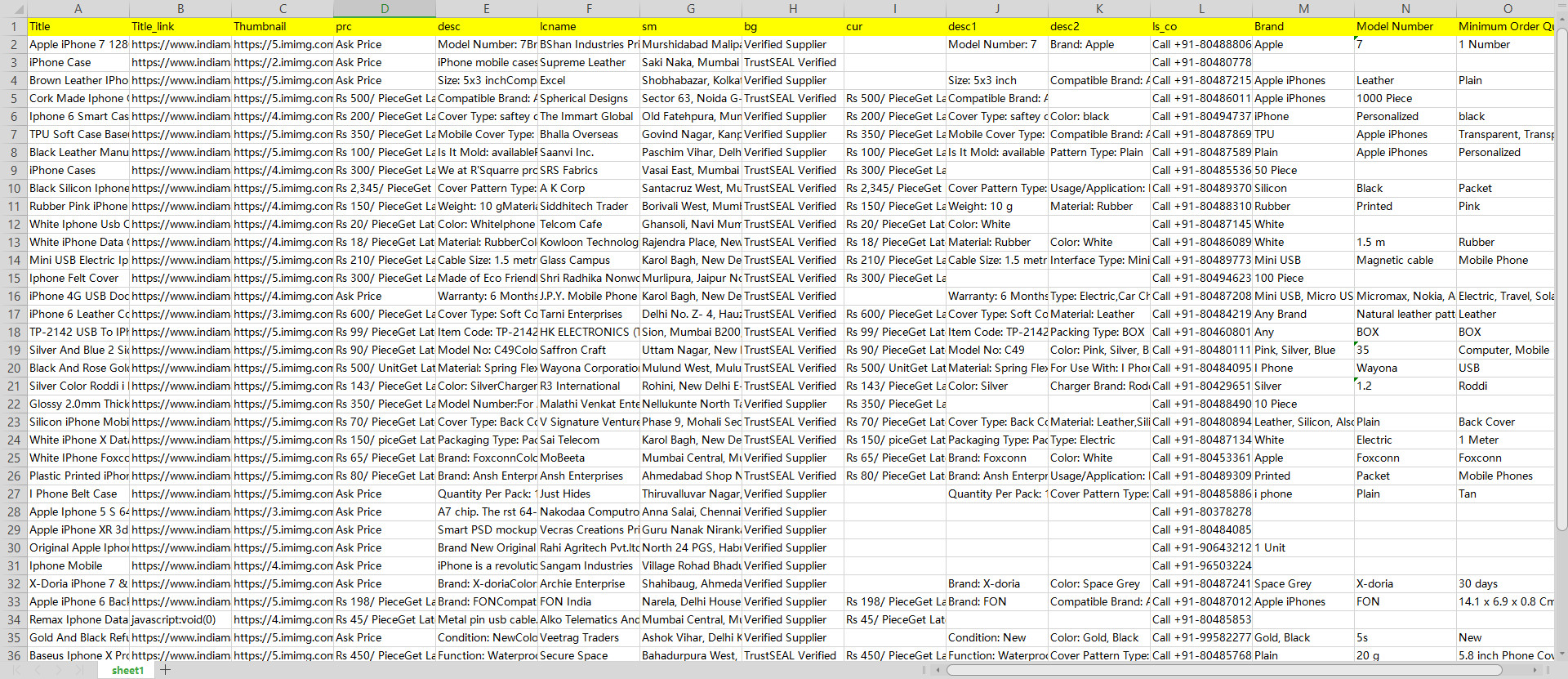Select column D header
This screenshot has width=1568, height=679.
point(385,9)
